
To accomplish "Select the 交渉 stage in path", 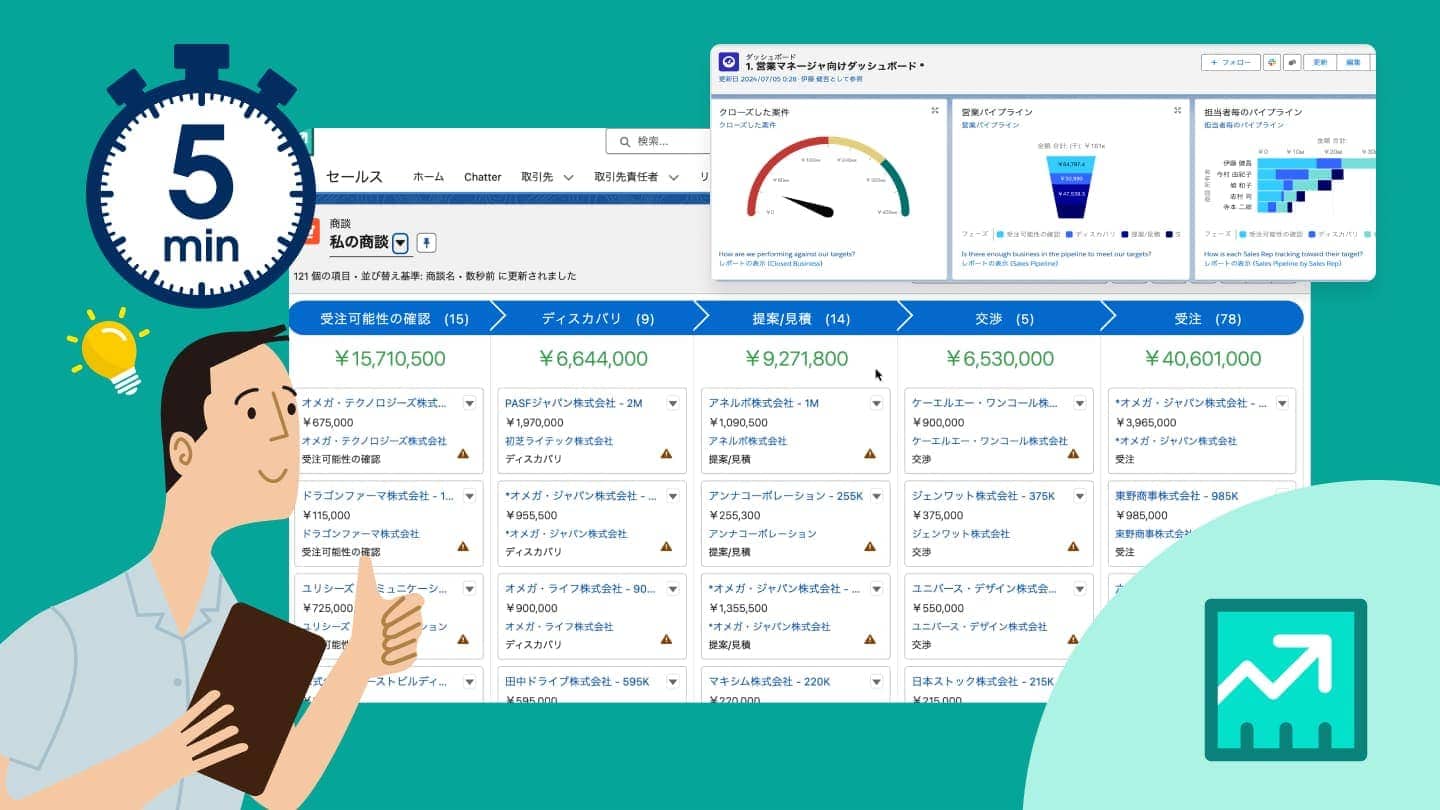I will coord(990,319).
